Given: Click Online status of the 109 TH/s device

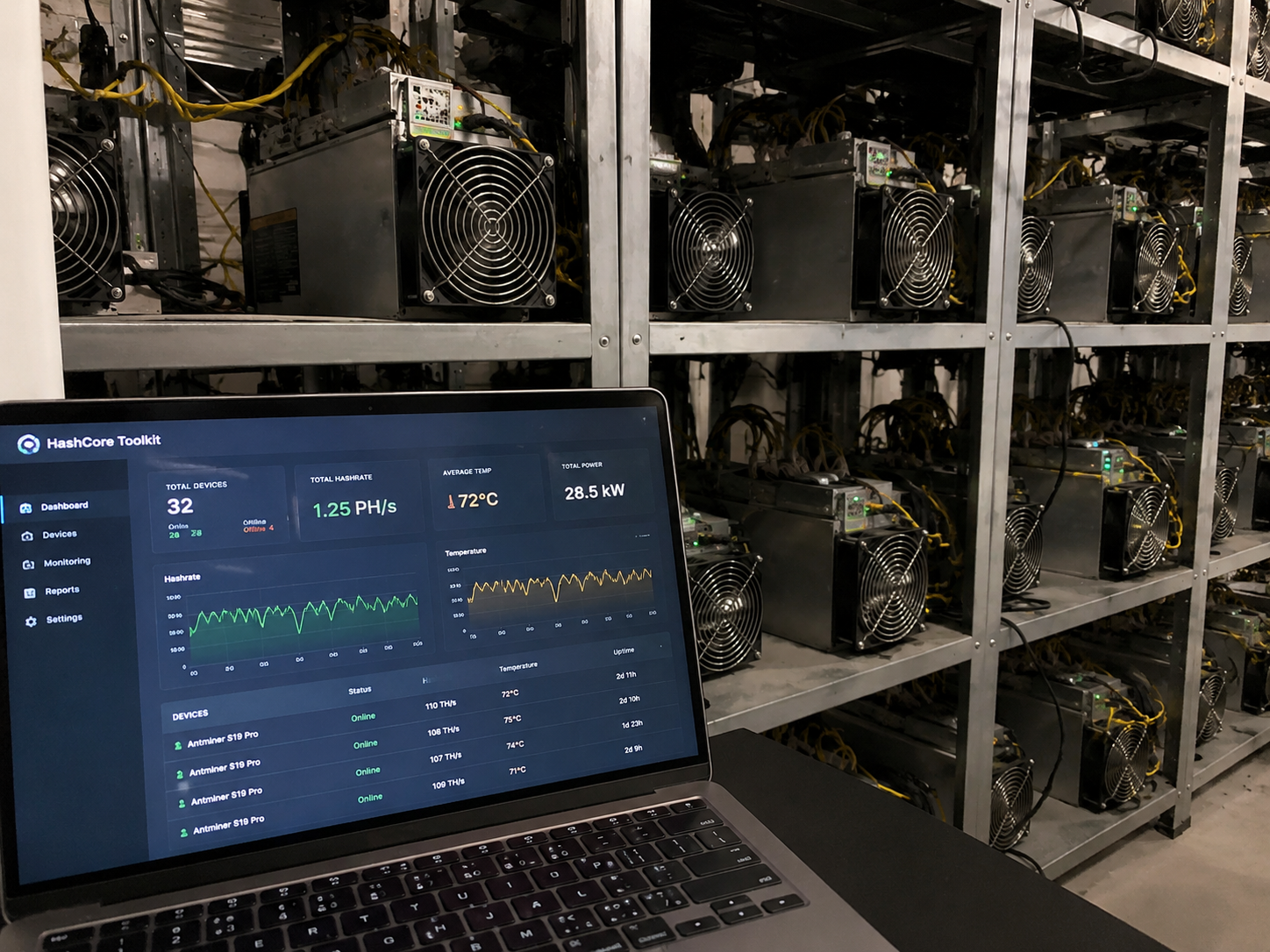Looking at the screenshot, I should point(370,799).
